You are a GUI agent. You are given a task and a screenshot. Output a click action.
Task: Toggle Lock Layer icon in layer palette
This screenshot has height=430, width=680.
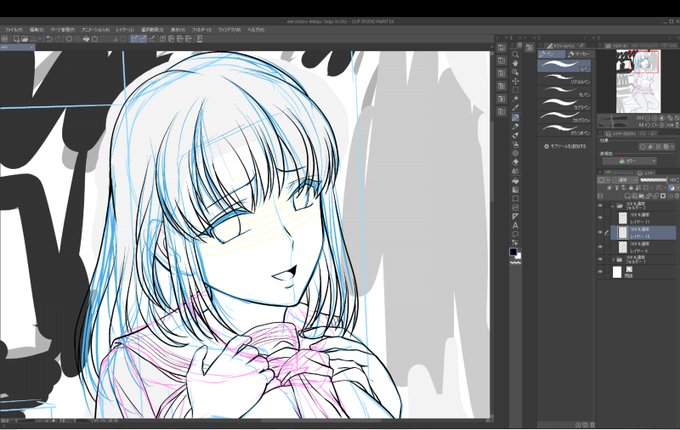click(x=631, y=188)
